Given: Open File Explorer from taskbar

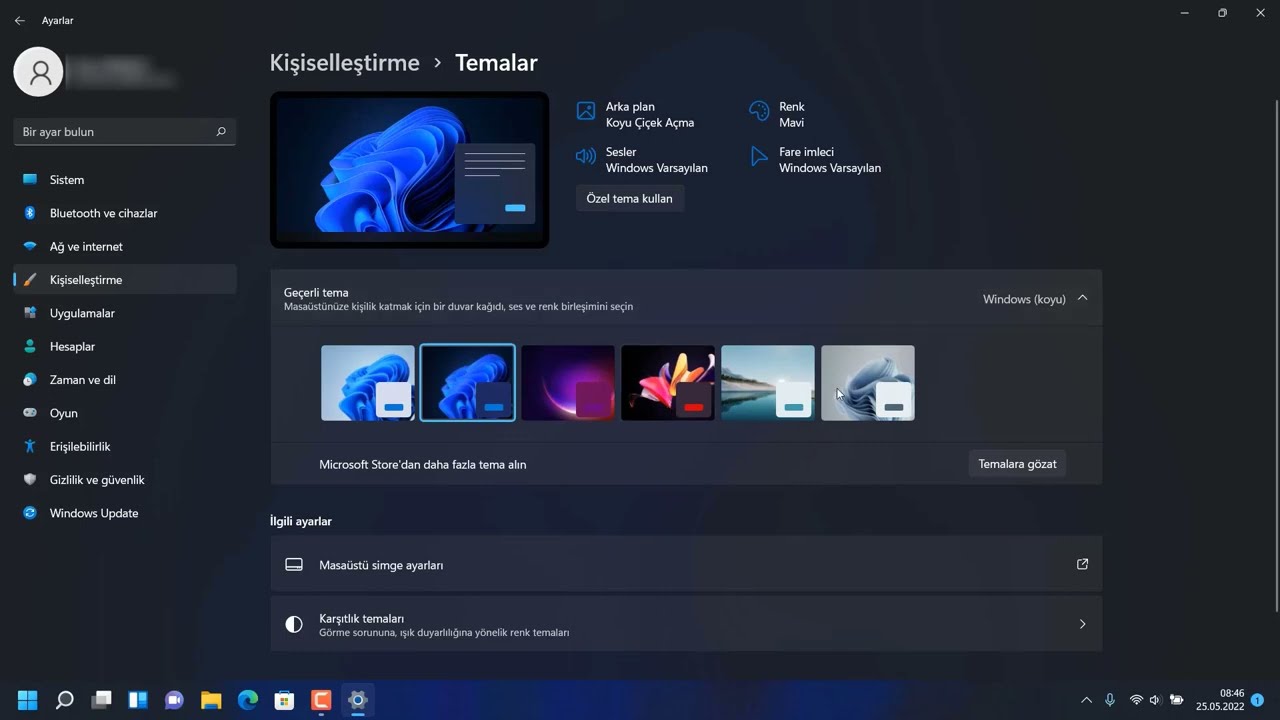Looking at the screenshot, I should tap(211, 700).
